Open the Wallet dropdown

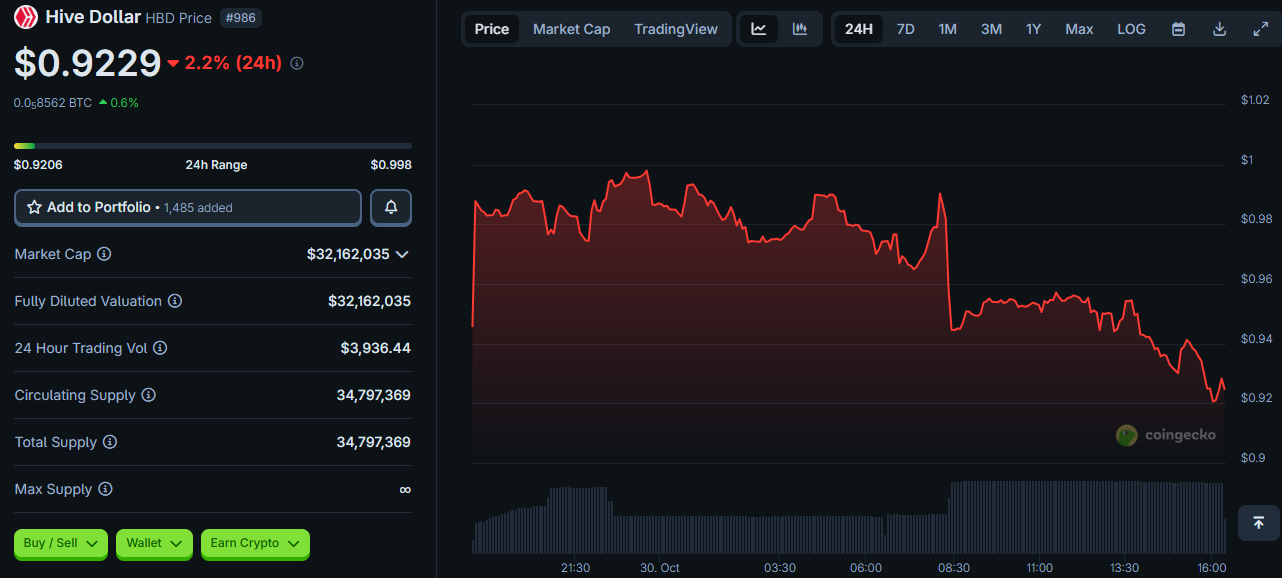155,543
